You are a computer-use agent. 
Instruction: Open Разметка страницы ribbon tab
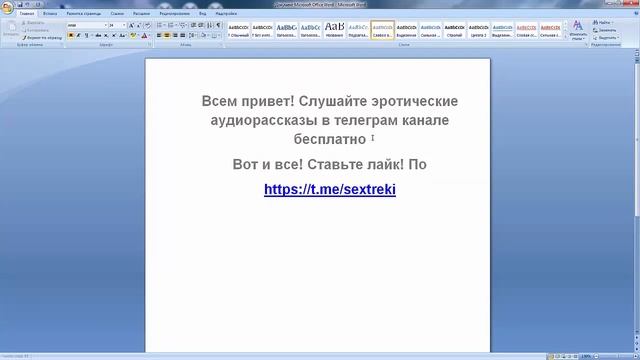[84, 13]
